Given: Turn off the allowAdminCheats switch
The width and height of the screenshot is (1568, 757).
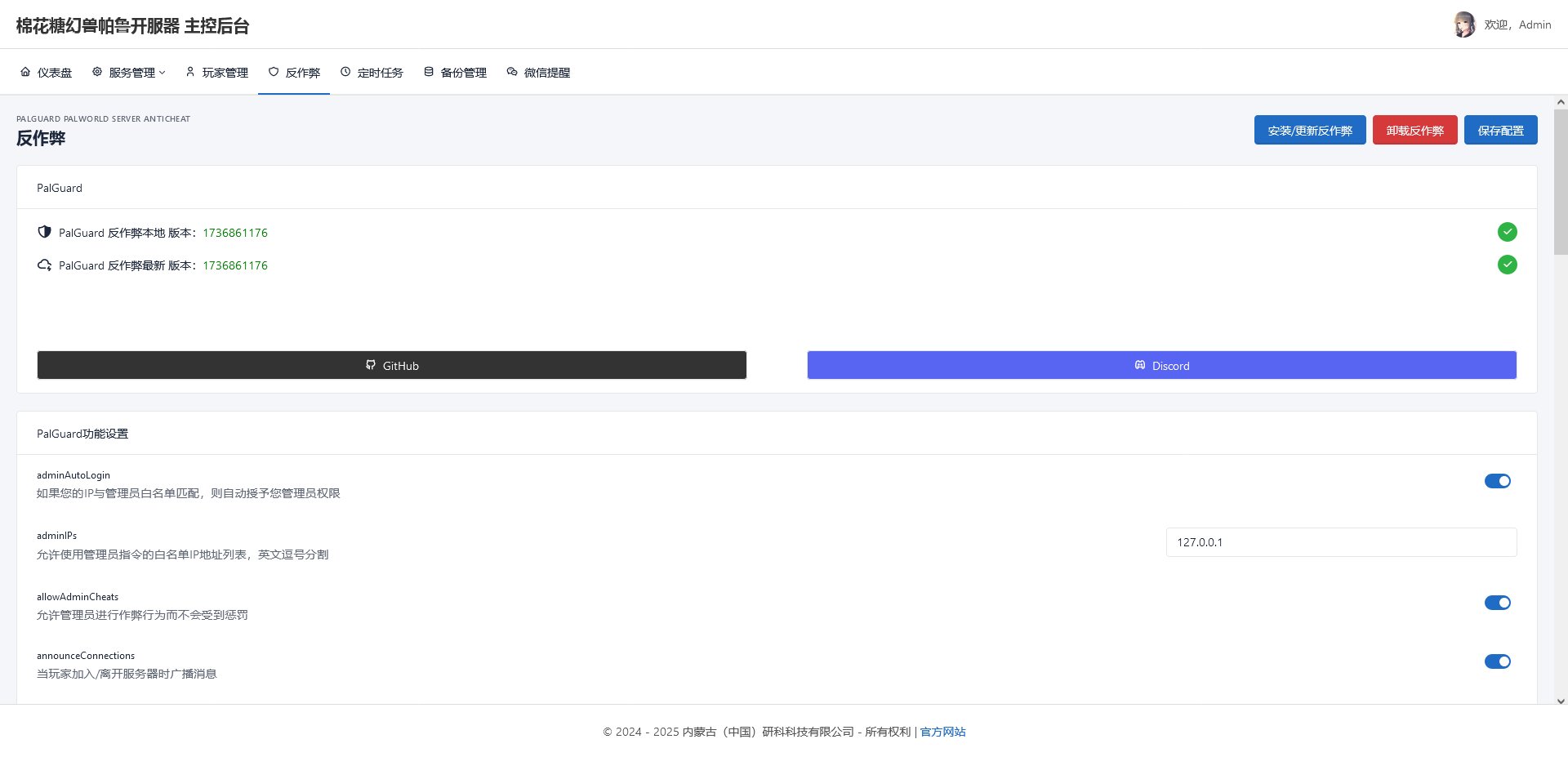Looking at the screenshot, I should (1497, 603).
